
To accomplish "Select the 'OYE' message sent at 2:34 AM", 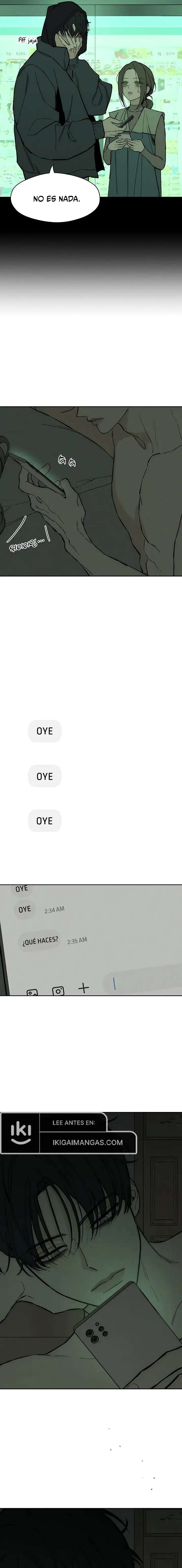I will [x=24, y=909].
